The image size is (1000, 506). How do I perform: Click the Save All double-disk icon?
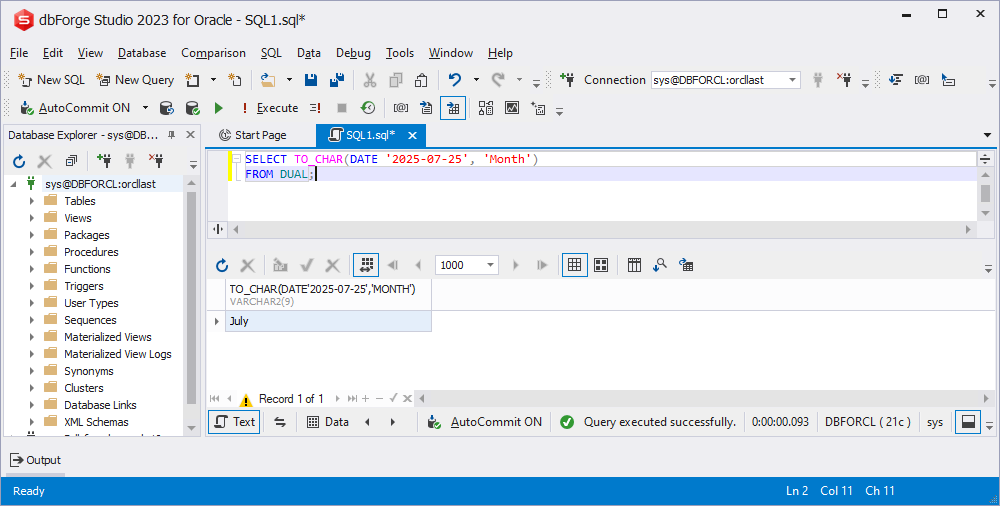point(337,80)
